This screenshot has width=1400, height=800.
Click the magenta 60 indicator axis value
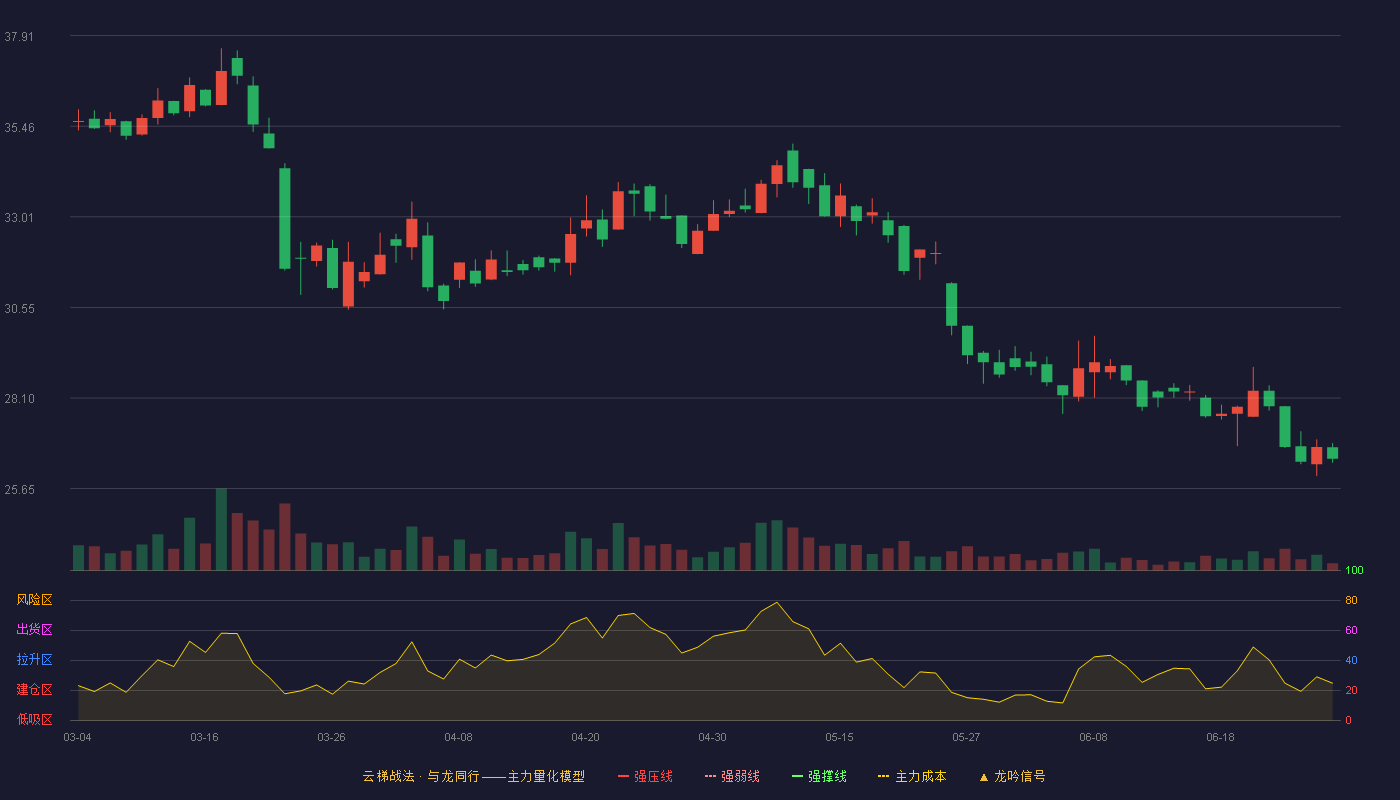(x=1351, y=630)
